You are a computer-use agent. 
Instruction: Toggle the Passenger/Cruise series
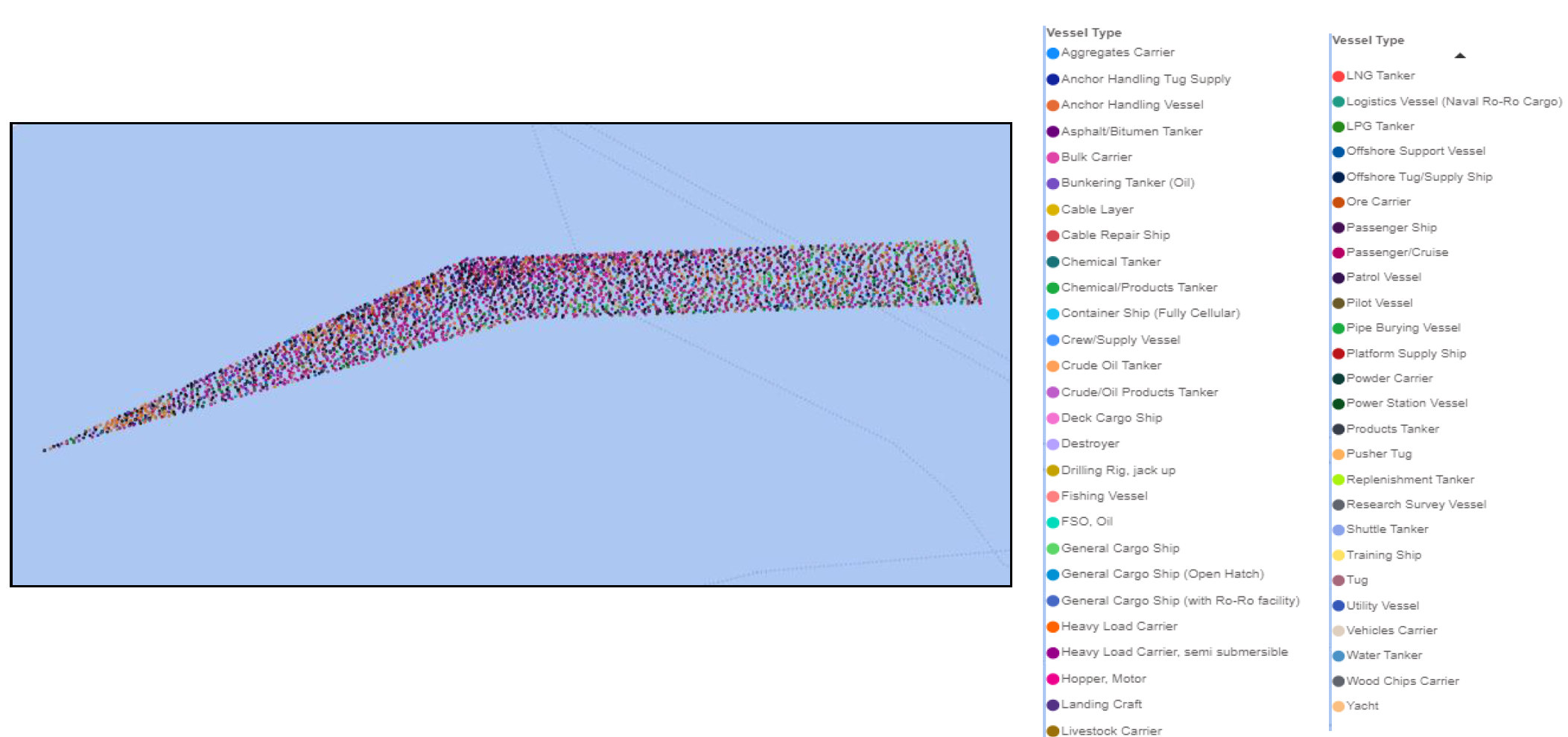tap(1397, 252)
